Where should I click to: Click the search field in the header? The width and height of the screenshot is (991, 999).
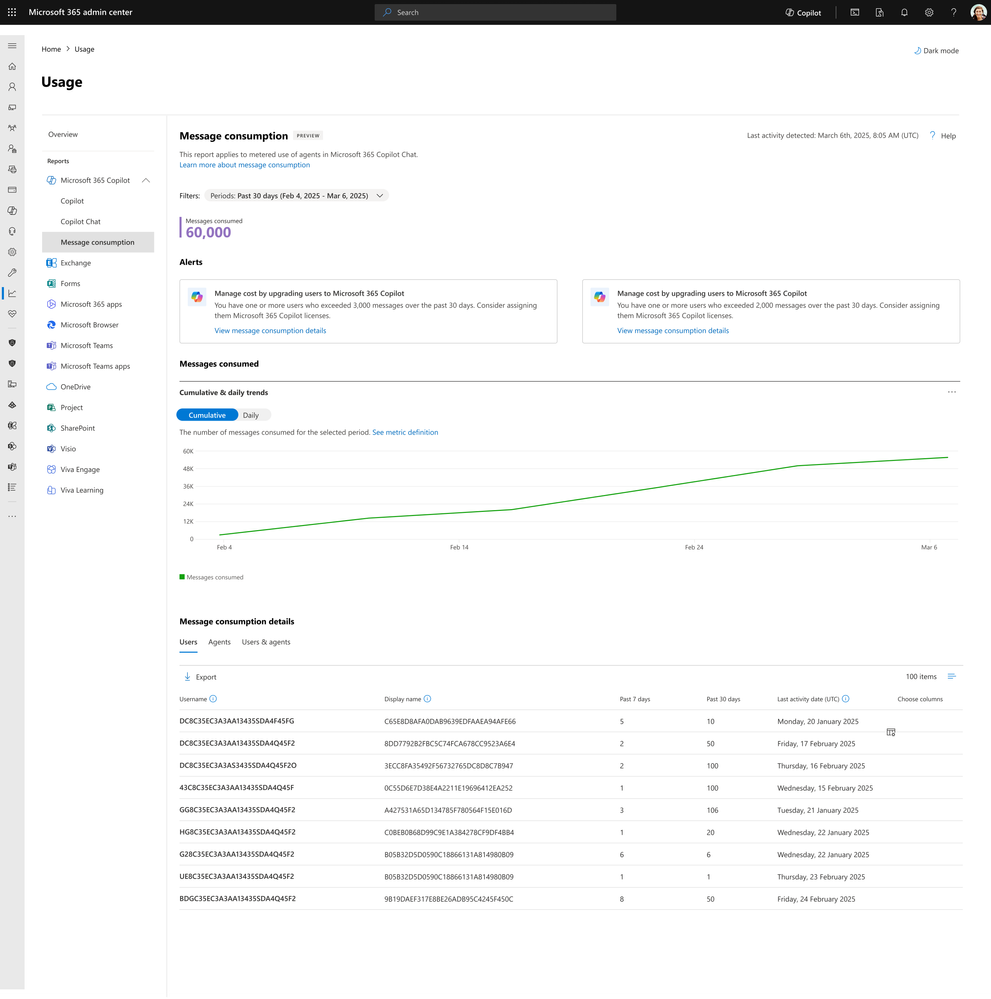pyautogui.click(x=495, y=12)
